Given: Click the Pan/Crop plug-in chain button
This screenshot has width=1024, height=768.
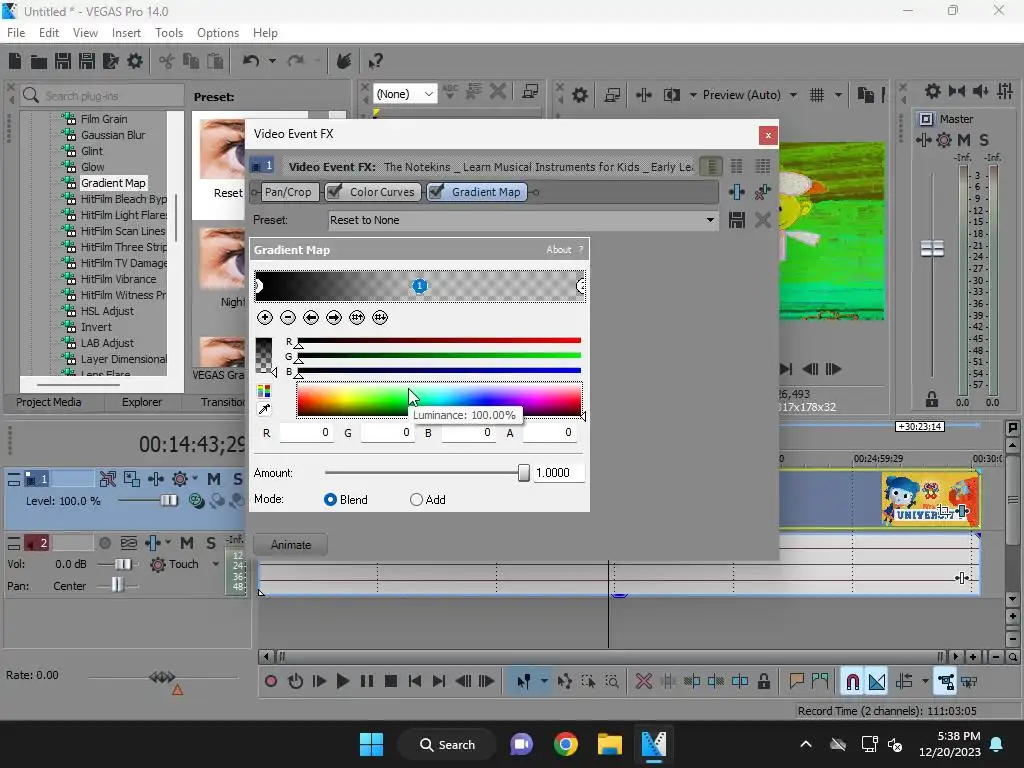Looking at the screenshot, I should (288, 192).
